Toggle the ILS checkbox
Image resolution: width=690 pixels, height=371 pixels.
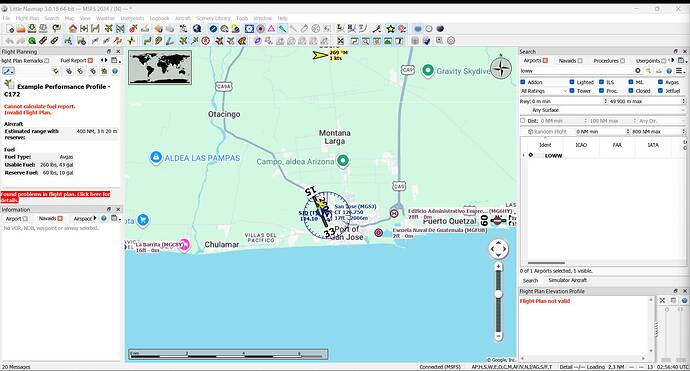(x=601, y=82)
